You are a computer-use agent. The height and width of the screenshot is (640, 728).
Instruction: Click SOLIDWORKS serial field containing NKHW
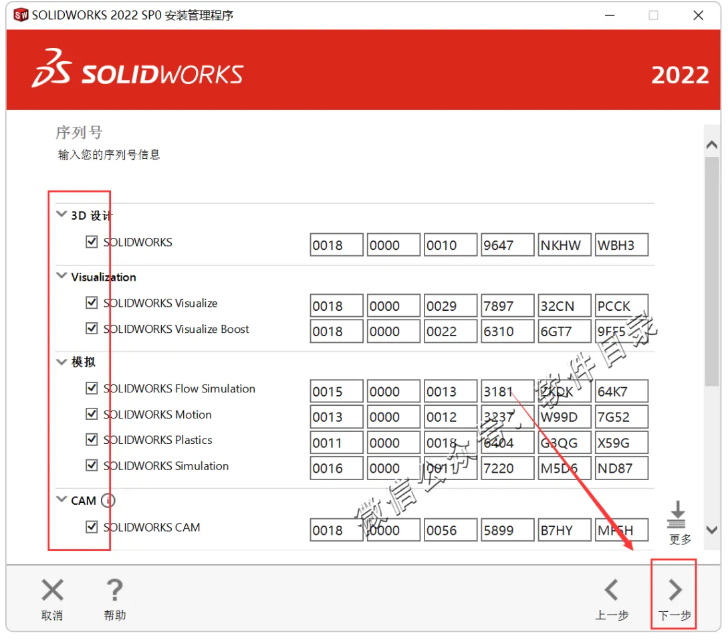coord(564,245)
